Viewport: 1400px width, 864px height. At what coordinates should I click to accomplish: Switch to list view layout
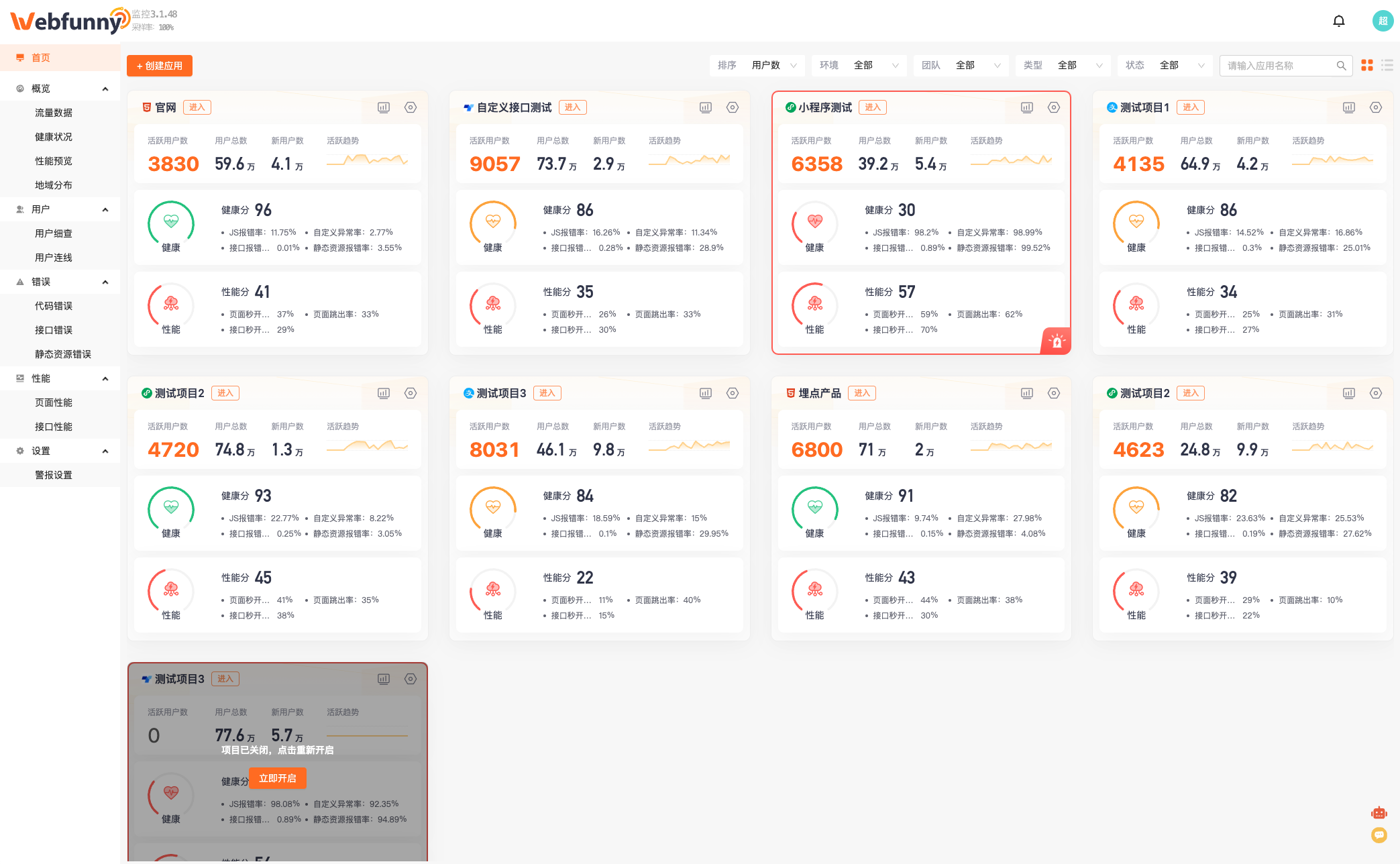point(1387,65)
